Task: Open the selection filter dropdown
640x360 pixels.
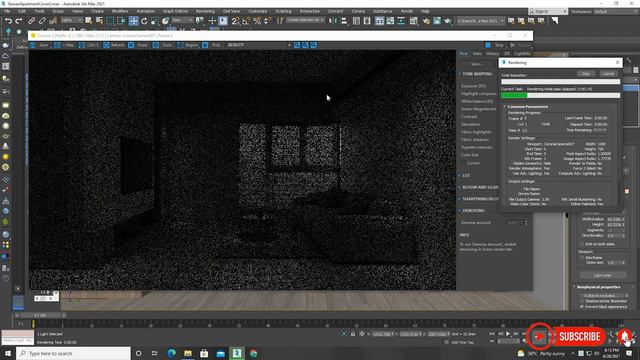Action: [71, 20]
